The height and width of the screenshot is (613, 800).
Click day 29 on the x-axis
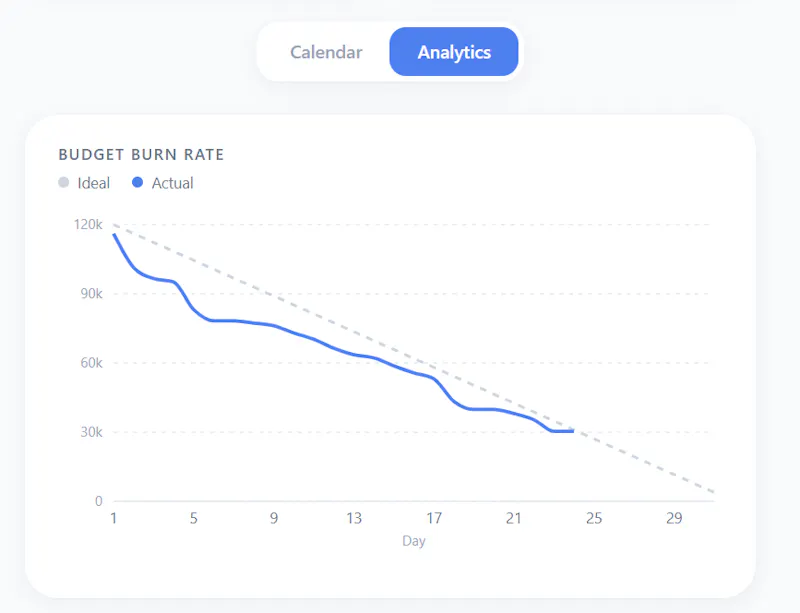pyautogui.click(x=674, y=519)
